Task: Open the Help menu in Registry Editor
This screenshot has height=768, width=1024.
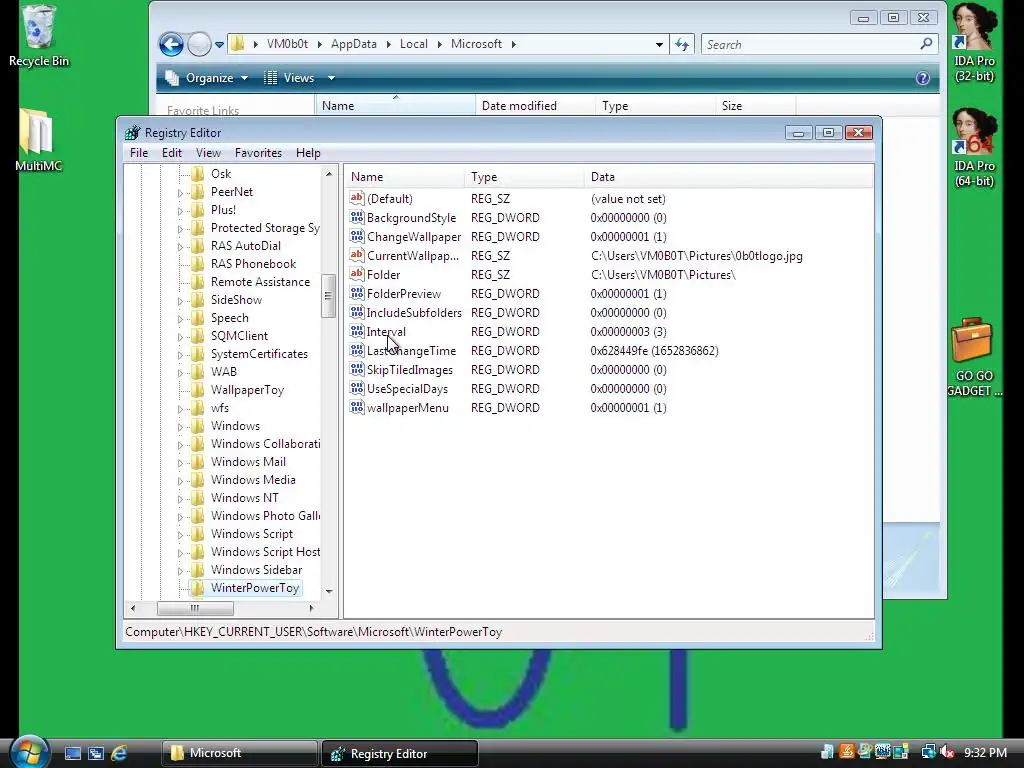Action: point(308,153)
